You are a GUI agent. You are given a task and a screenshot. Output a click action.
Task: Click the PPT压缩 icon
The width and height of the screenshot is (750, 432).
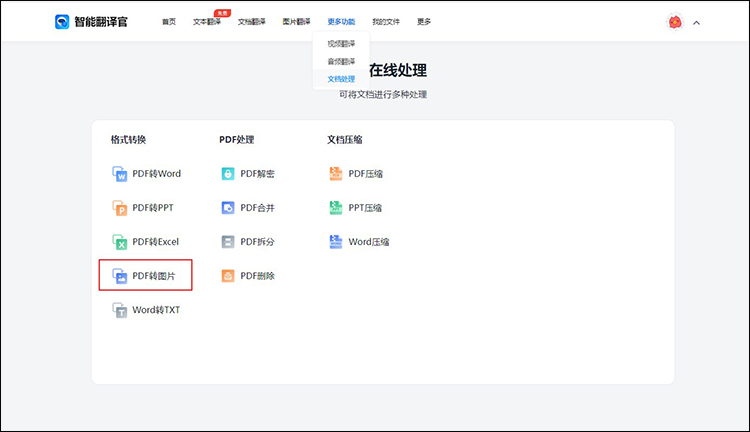pyautogui.click(x=336, y=208)
